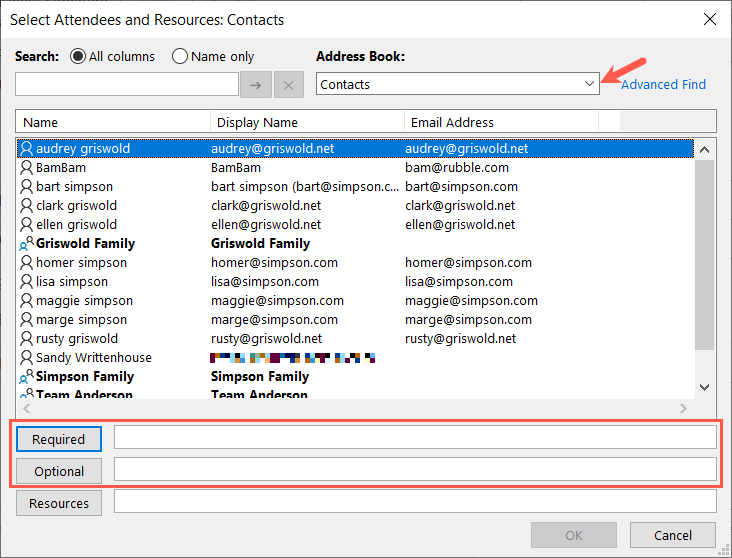Screen dimensions: 732x558
Task: Click the Griswold Family group icon
Action: pyautogui.click(x=26, y=243)
